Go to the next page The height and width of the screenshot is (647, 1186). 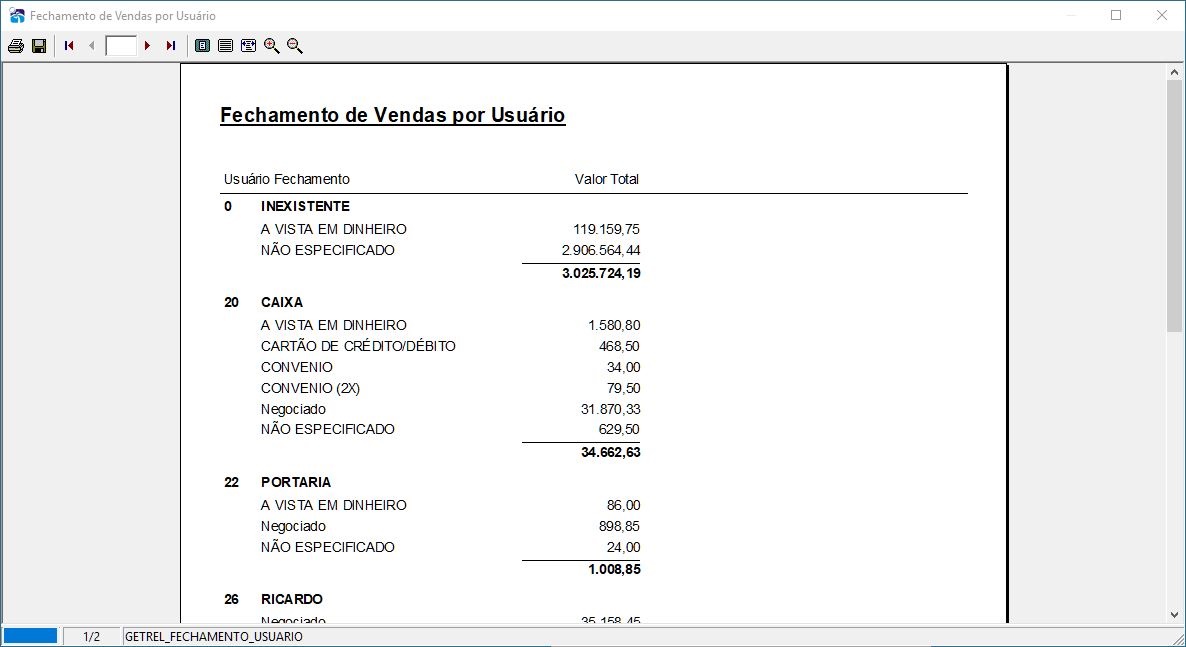tap(147, 46)
